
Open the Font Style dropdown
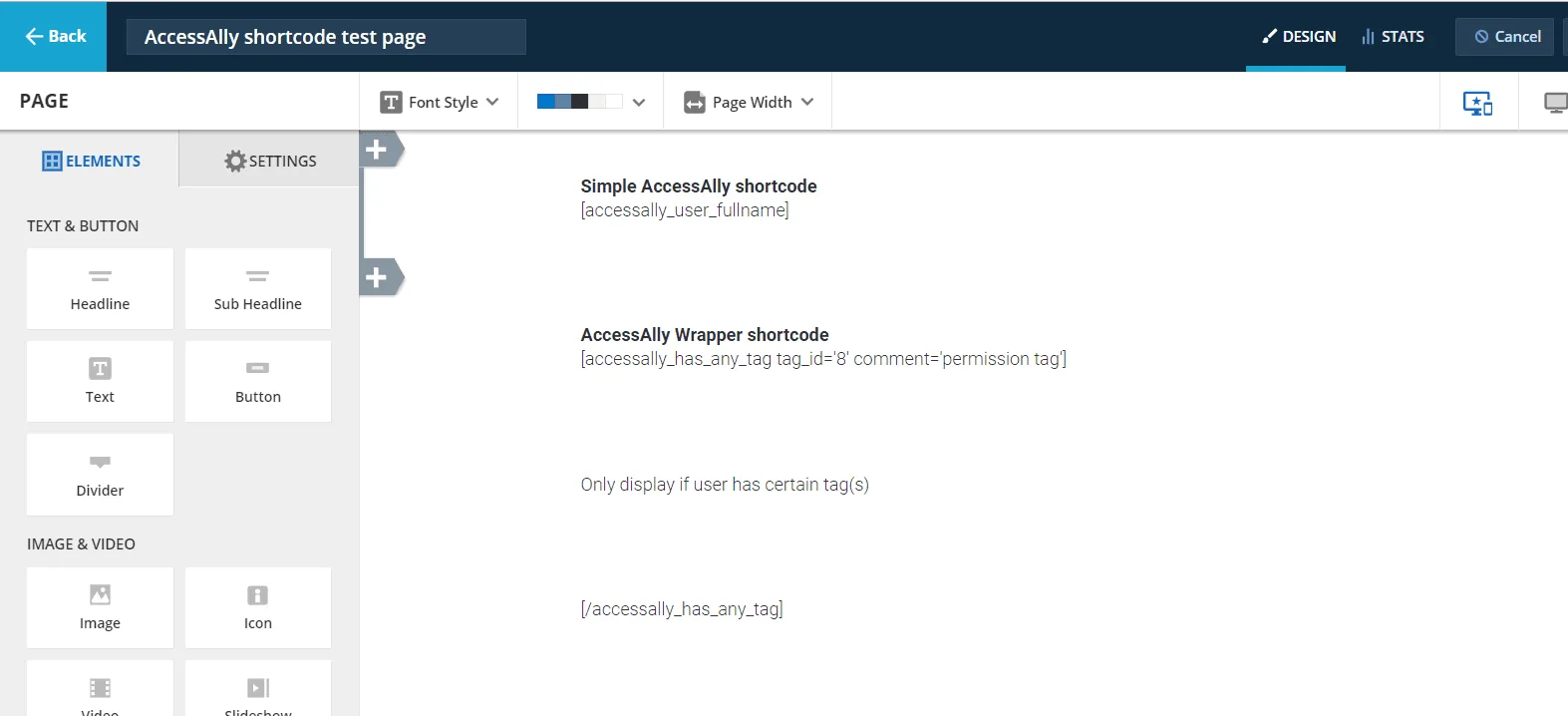tap(438, 101)
